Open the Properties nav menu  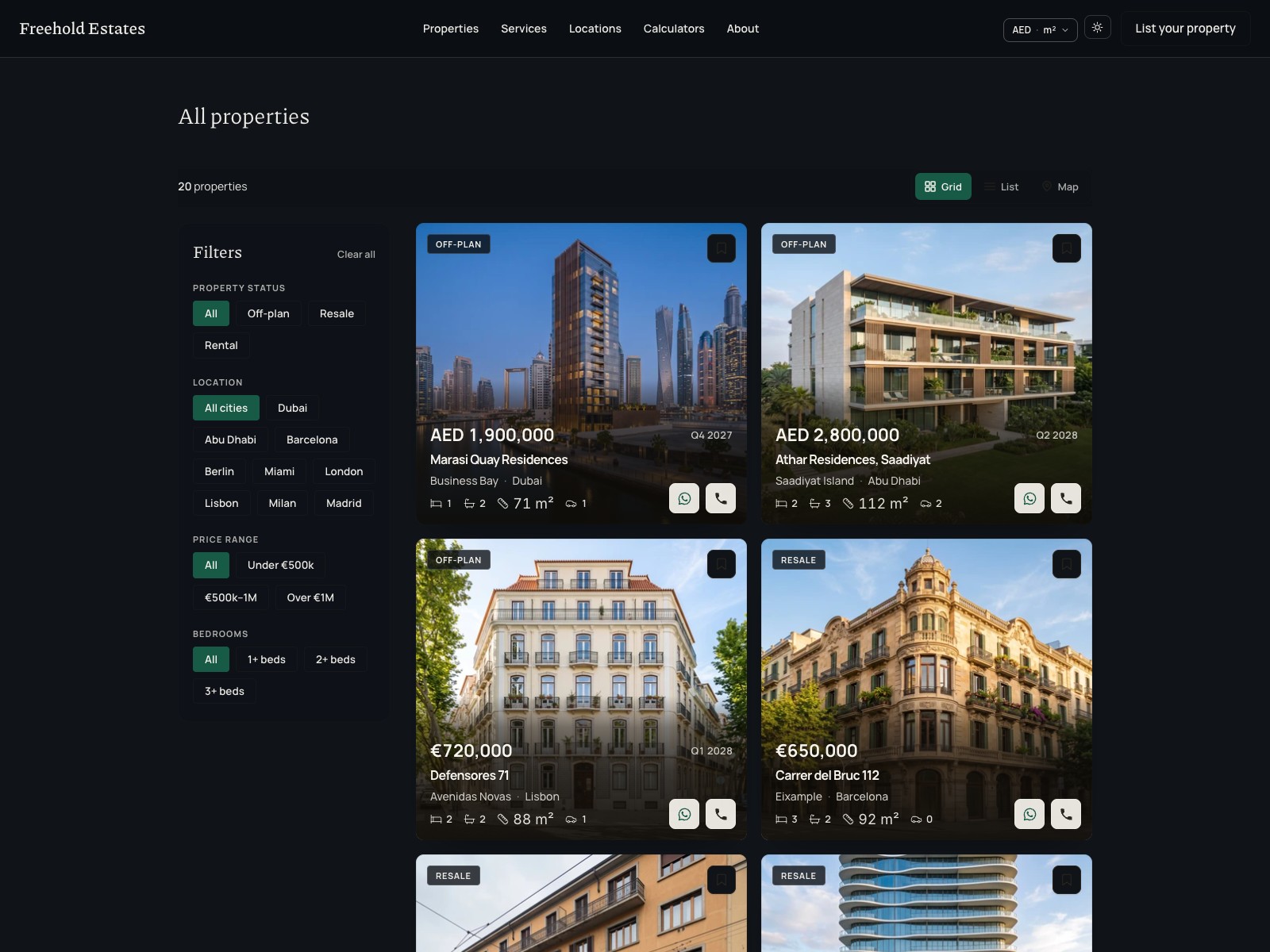point(451,29)
